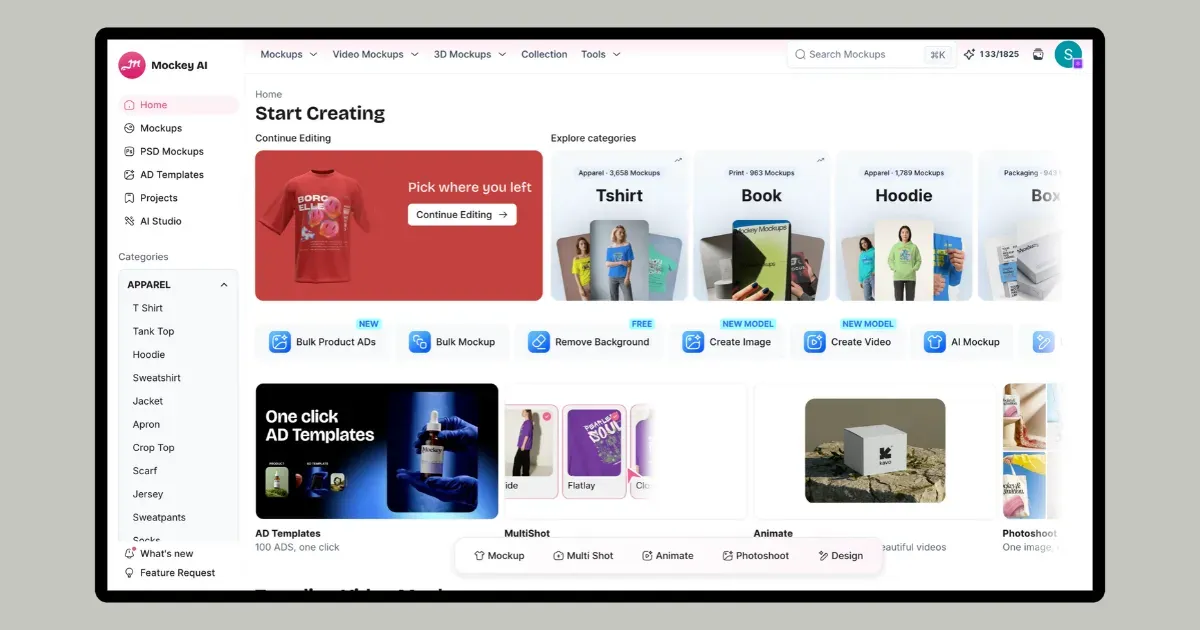This screenshot has height=630, width=1200.
Task: Select Jersey in Apparel list
Action: point(148,494)
